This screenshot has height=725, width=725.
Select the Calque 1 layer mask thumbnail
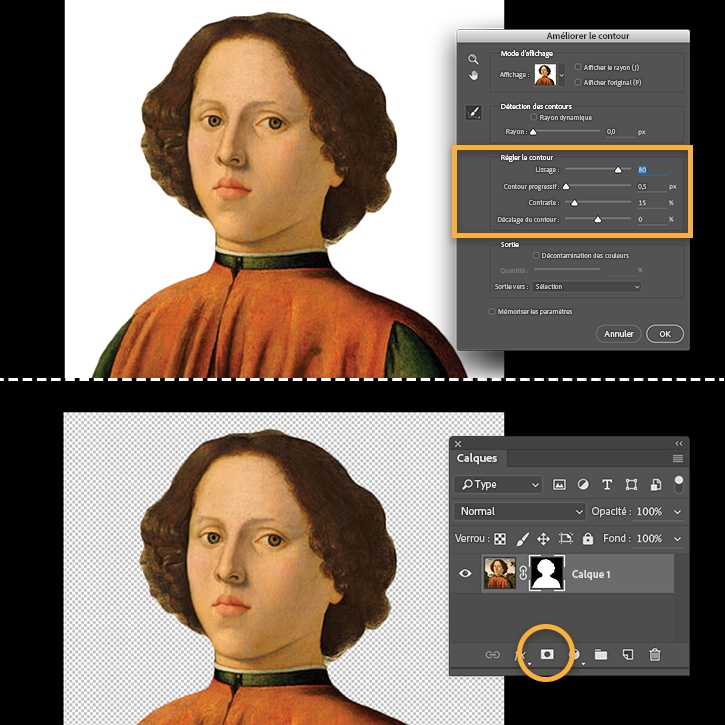(x=547, y=573)
